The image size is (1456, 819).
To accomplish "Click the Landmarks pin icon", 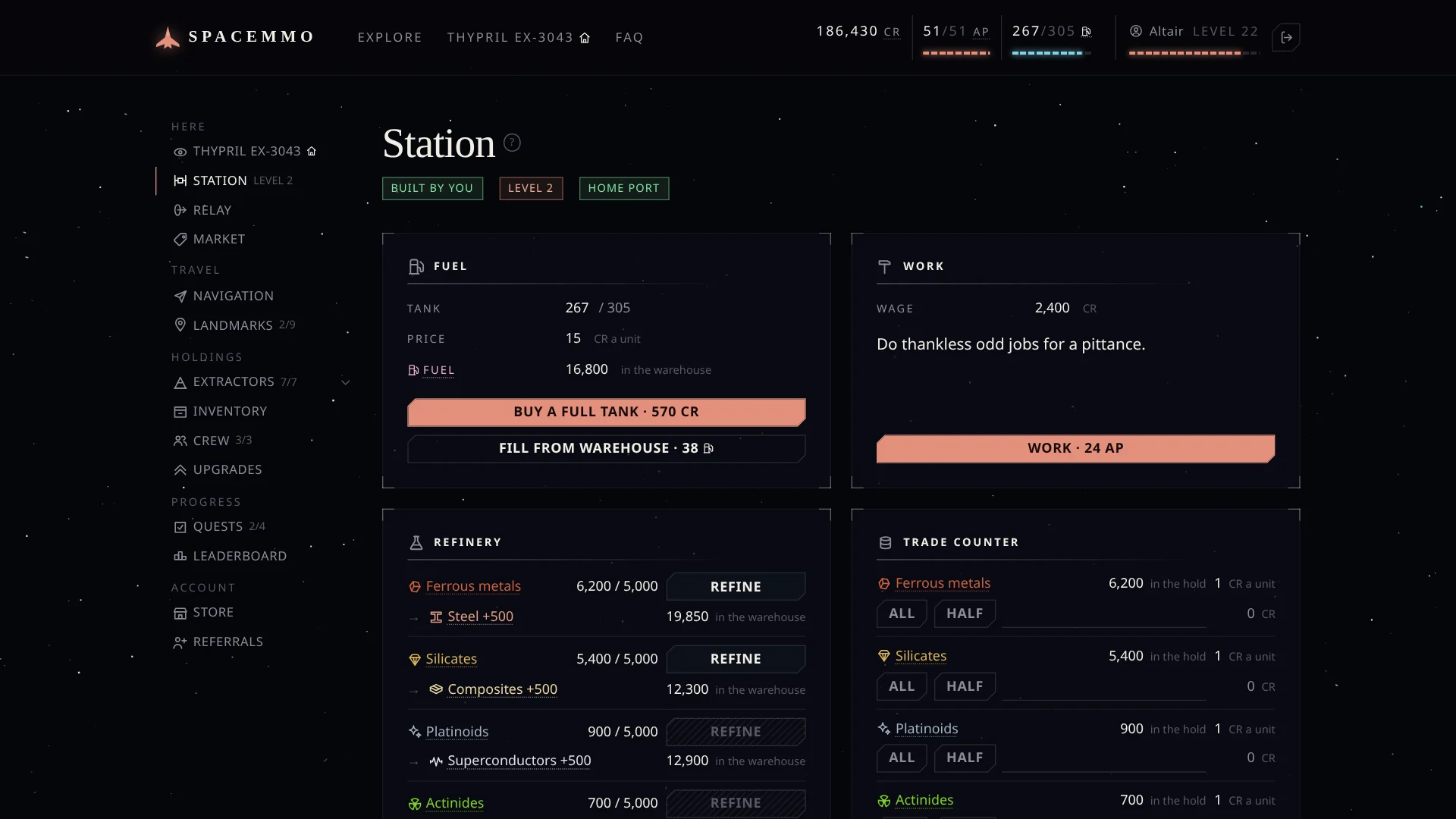I will pyautogui.click(x=180, y=325).
